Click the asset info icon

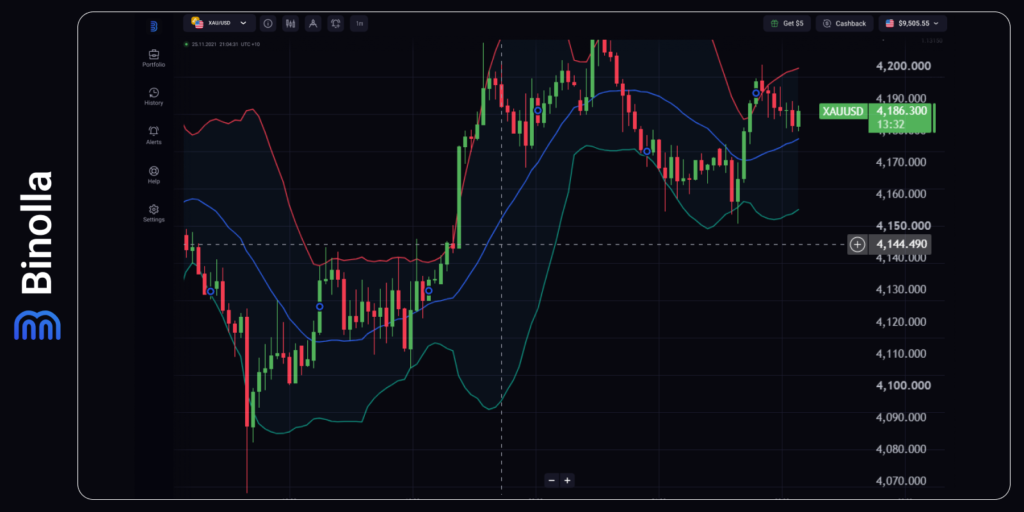tap(268, 24)
